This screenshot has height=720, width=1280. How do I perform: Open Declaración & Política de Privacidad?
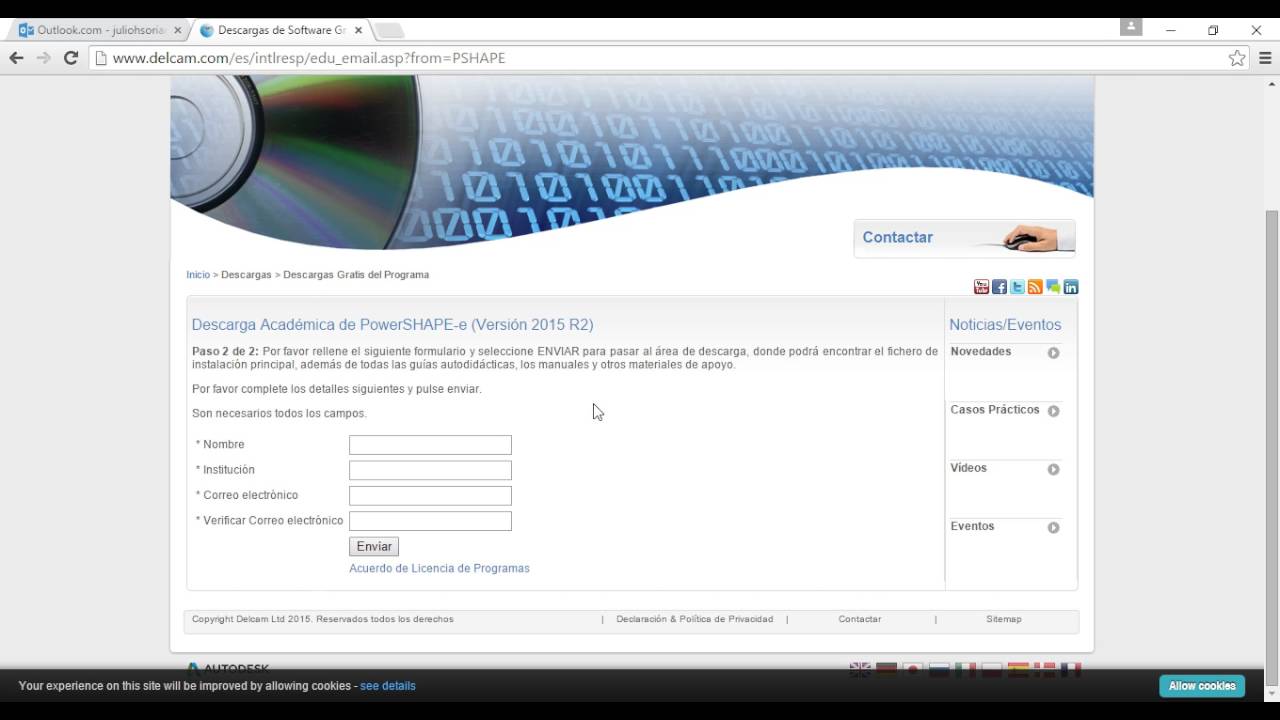pyautogui.click(x=695, y=619)
